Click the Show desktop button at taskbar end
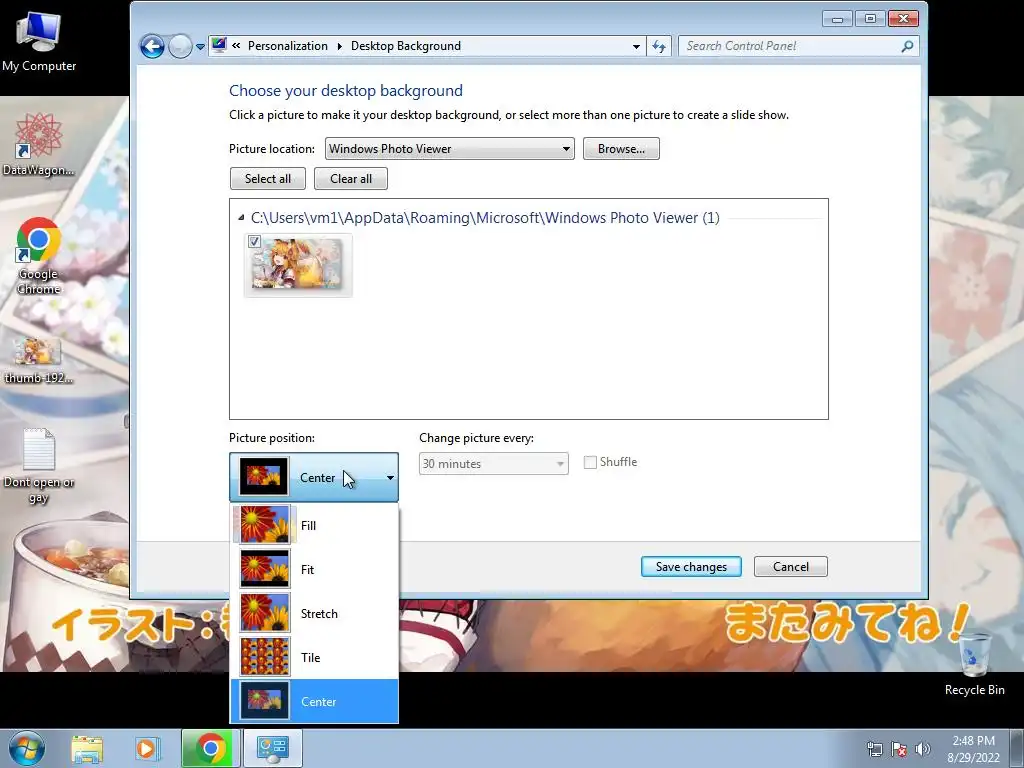 [1017, 748]
